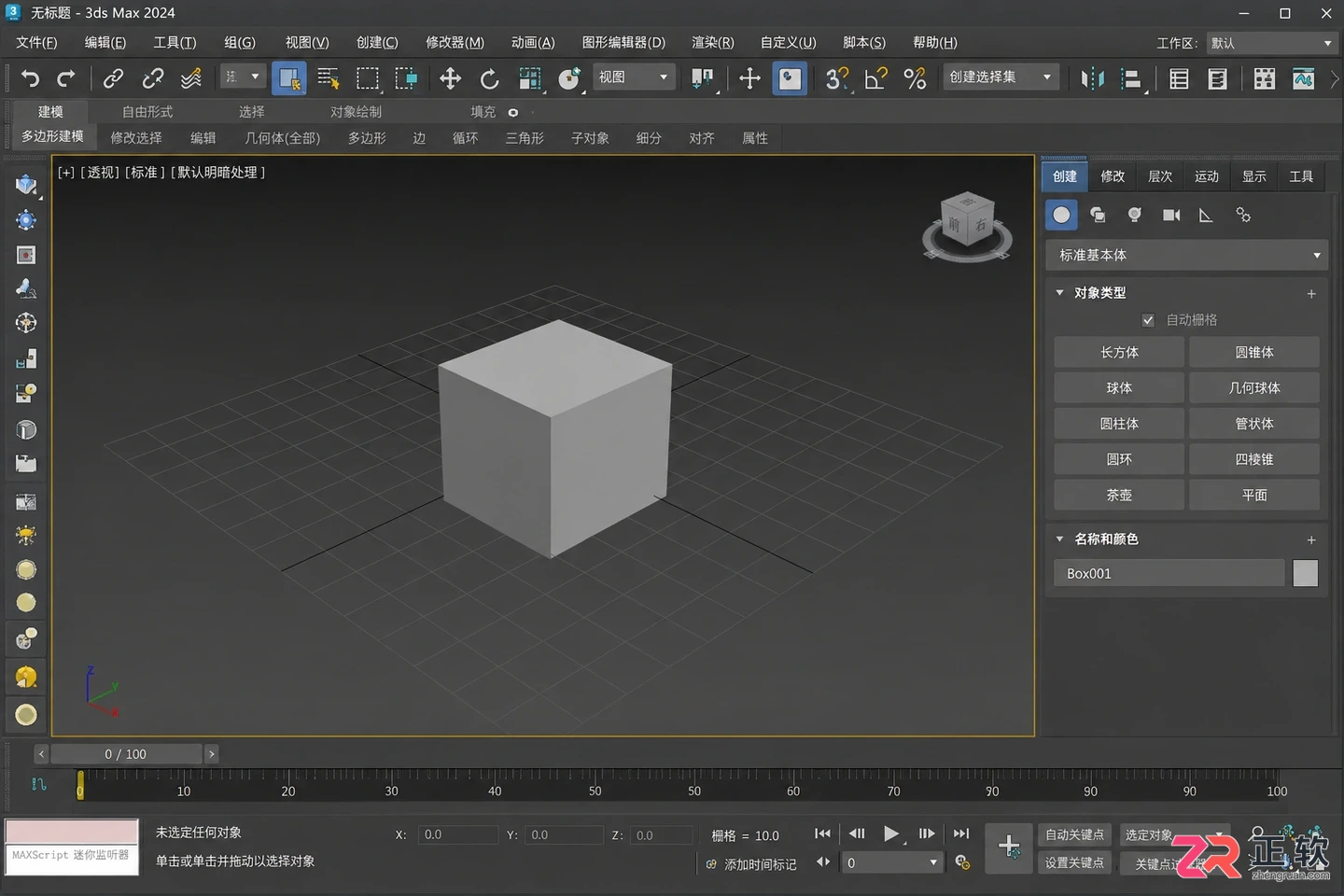Choose the Rectangular selection region tool

(x=368, y=78)
